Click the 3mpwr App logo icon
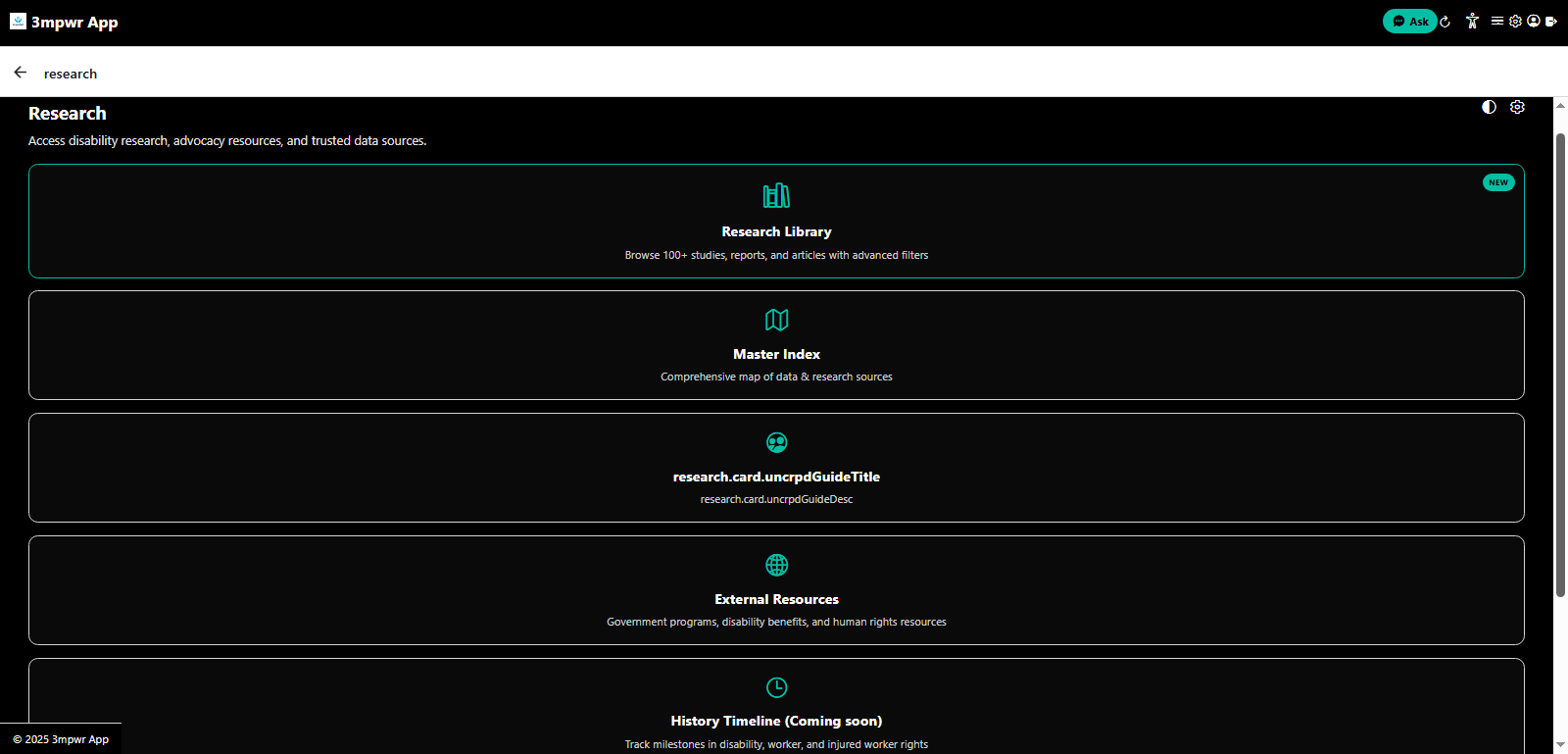Screen dimensions: 1568x754 (18, 22)
